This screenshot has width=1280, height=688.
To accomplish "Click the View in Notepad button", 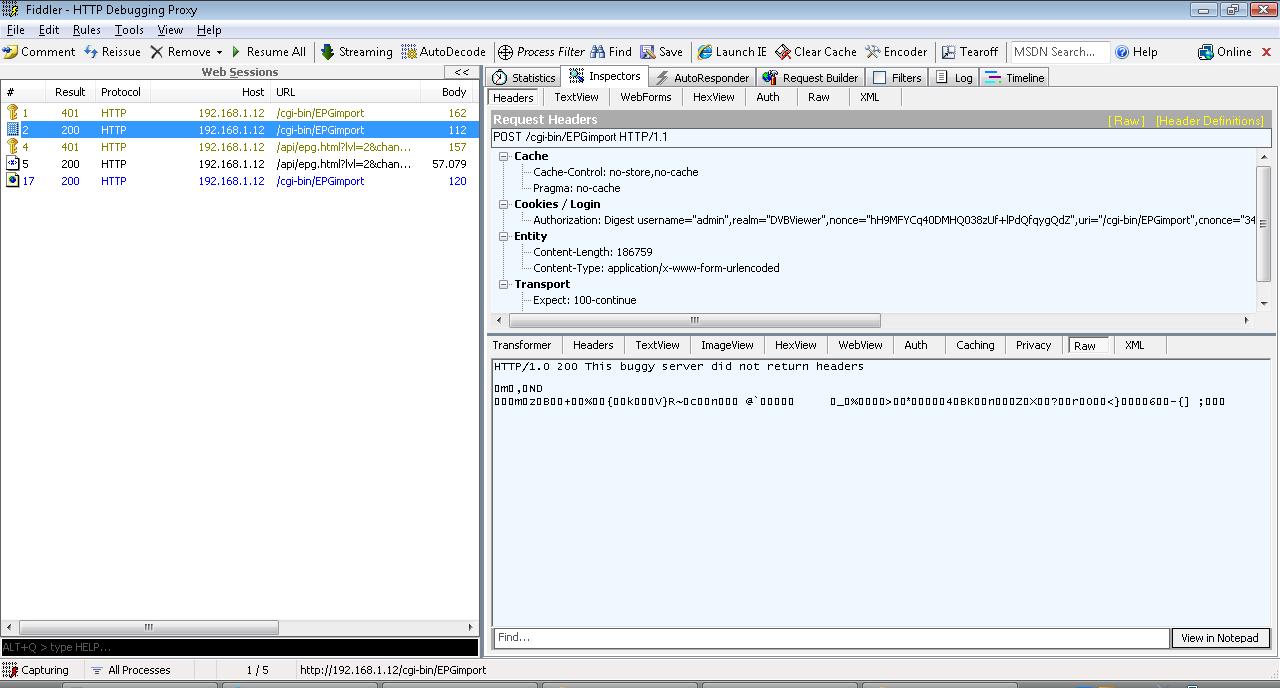I will tap(1219, 638).
